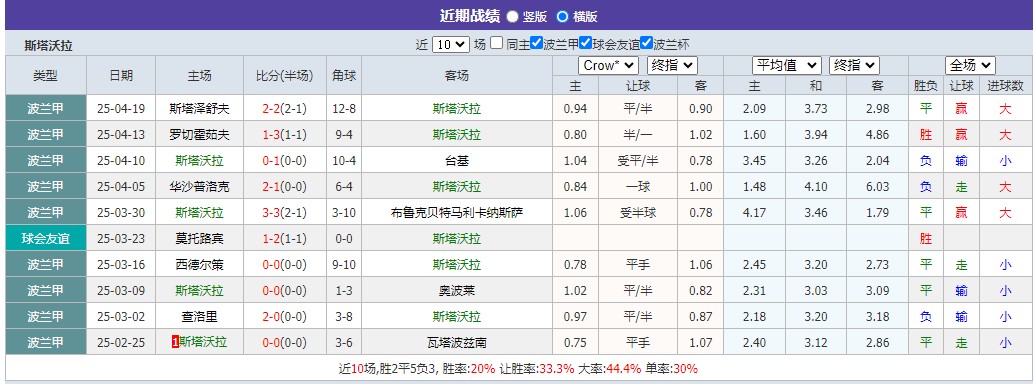
Task: Open the 莫托路宾 team link
Action: 200,239
